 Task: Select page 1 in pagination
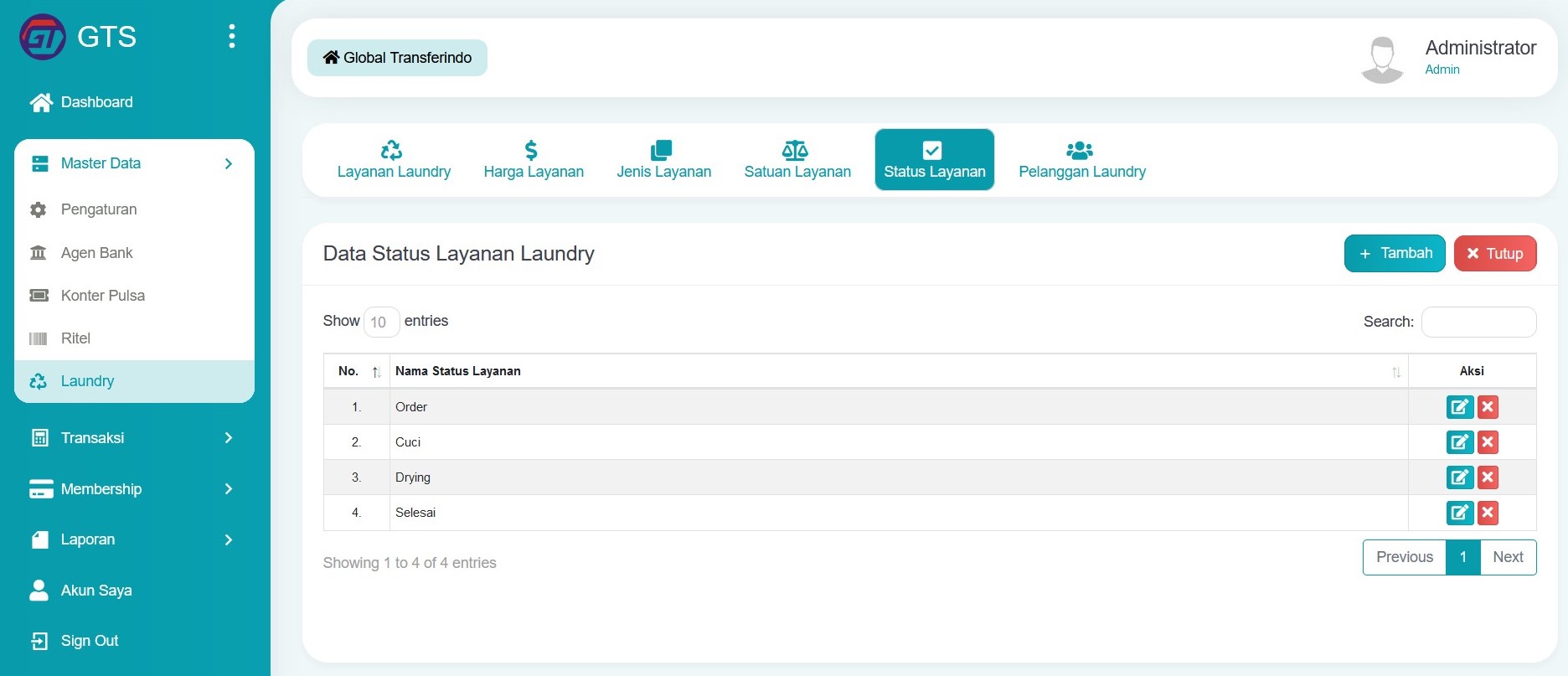1463,557
